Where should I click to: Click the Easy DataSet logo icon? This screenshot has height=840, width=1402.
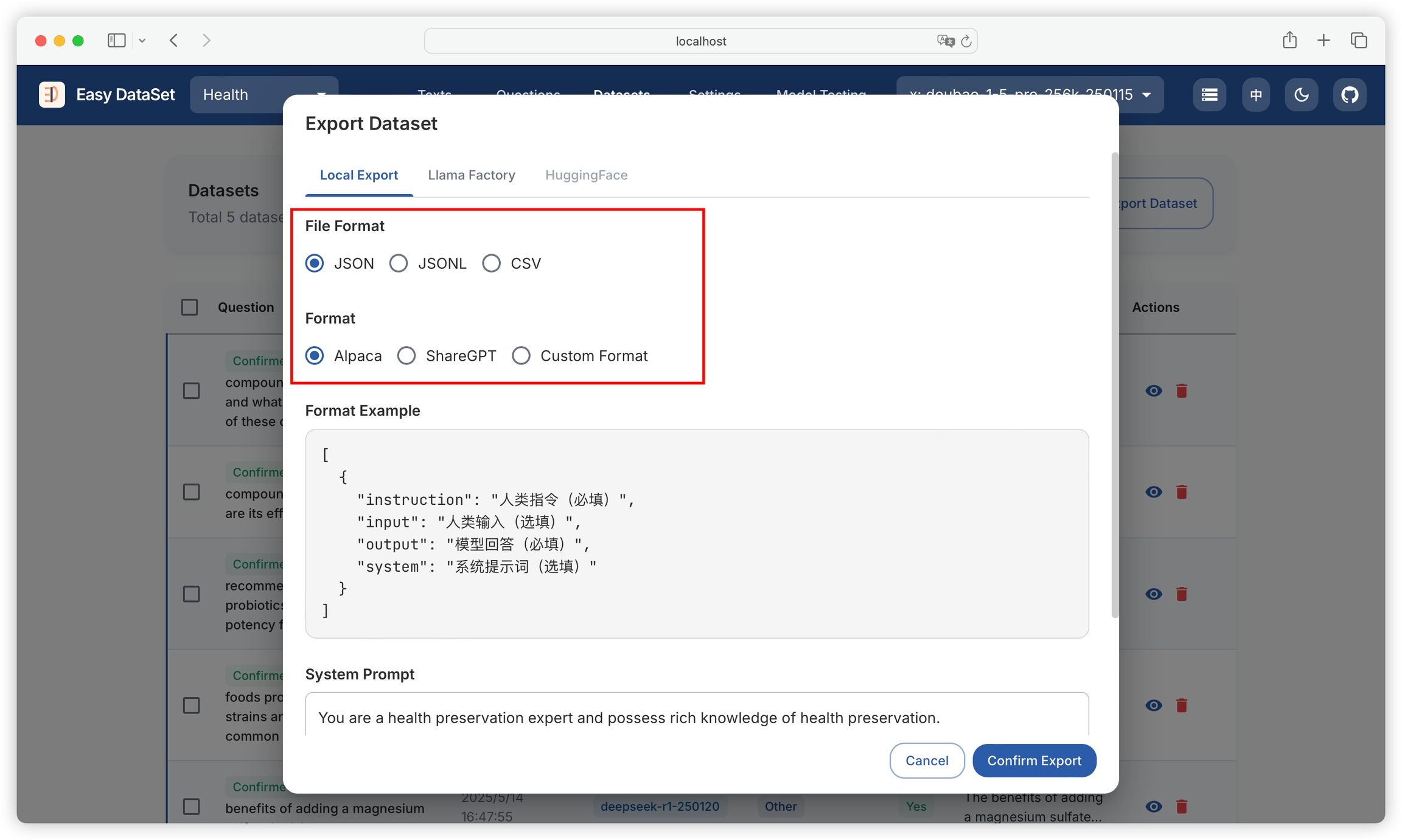click(52, 95)
